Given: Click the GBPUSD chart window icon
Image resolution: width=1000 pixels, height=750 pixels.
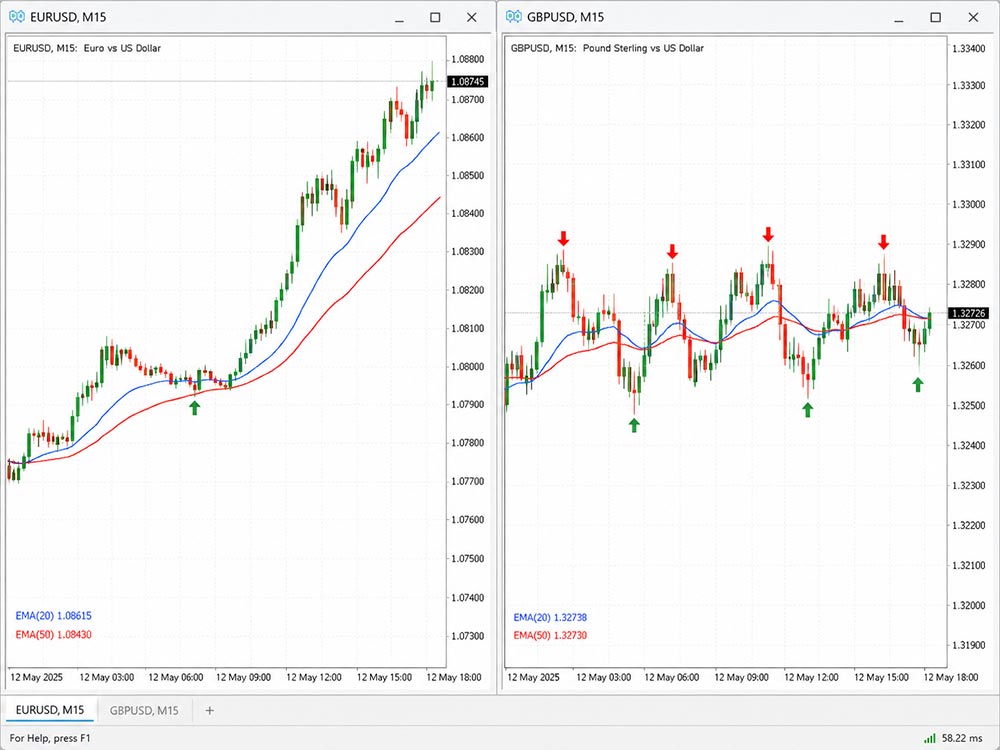Looking at the screenshot, I should pyautogui.click(x=513, y=17).
